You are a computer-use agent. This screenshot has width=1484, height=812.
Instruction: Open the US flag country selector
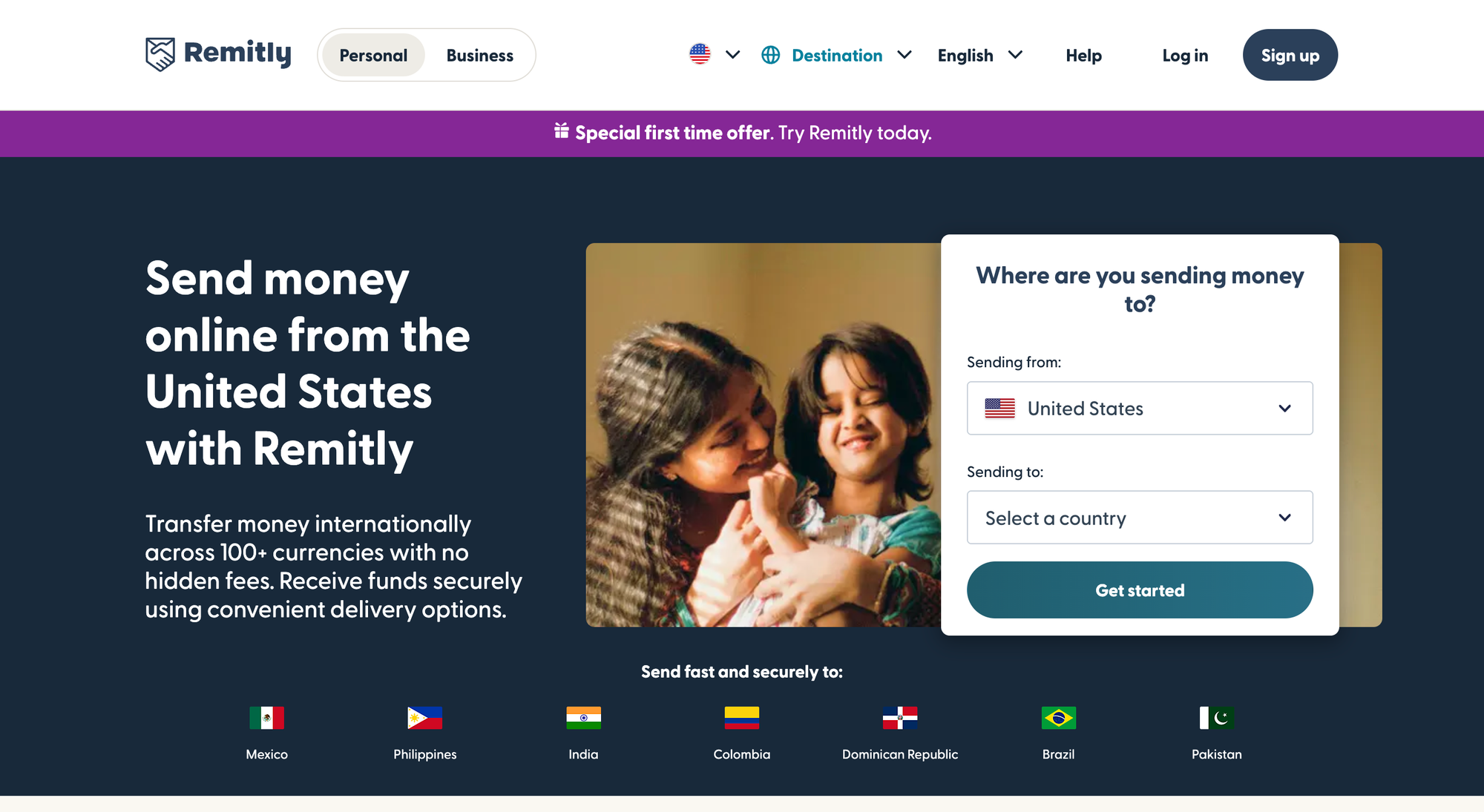click(715, 54)
